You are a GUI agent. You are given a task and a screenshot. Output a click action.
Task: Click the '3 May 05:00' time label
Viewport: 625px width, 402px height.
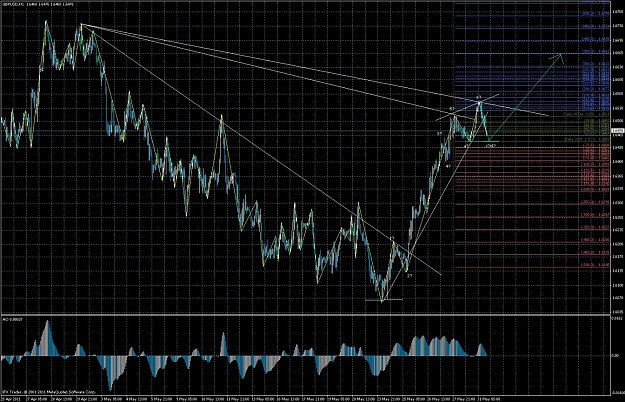tap(112, 400)
